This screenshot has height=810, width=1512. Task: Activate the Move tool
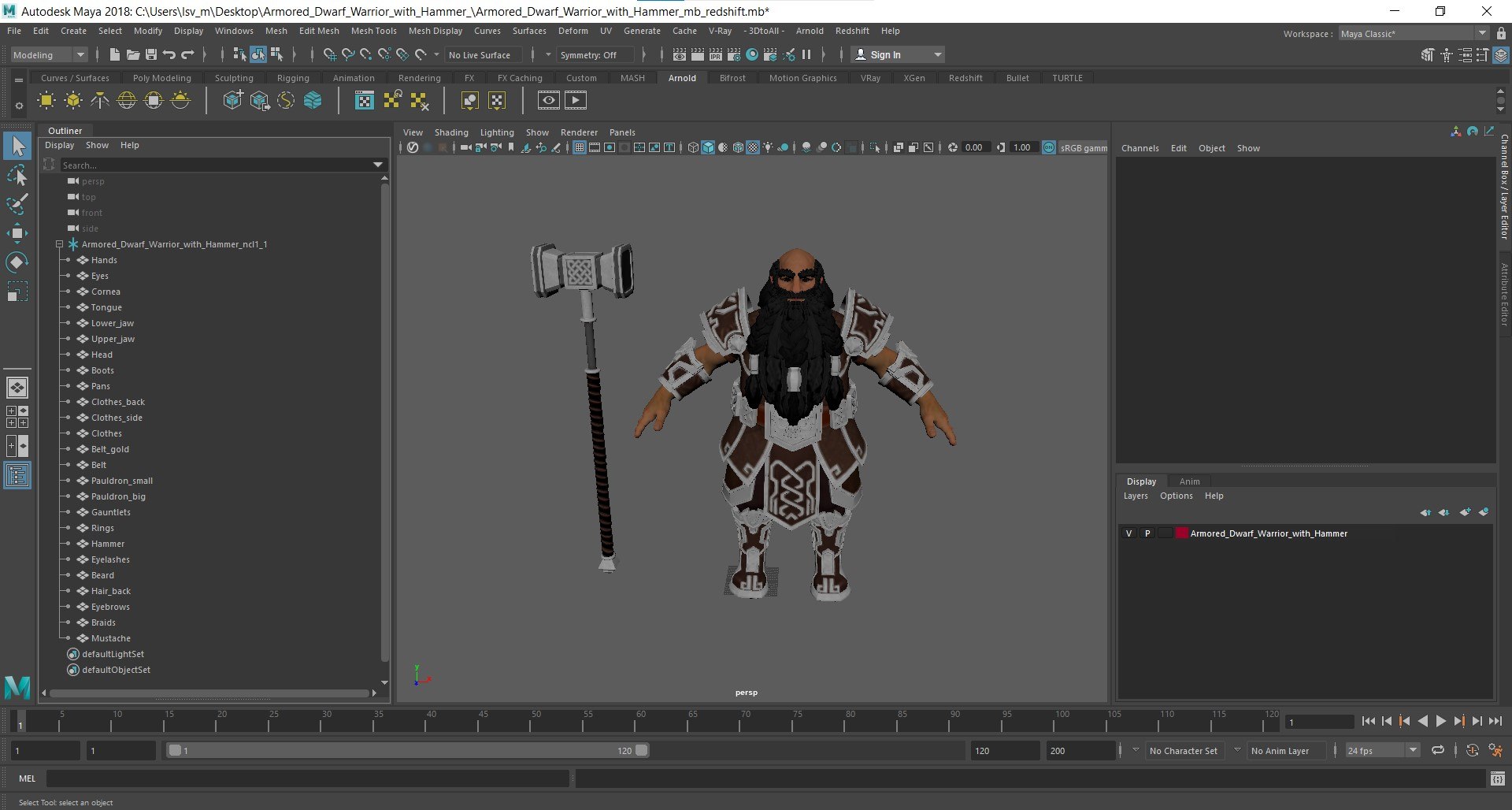(17, 232)
